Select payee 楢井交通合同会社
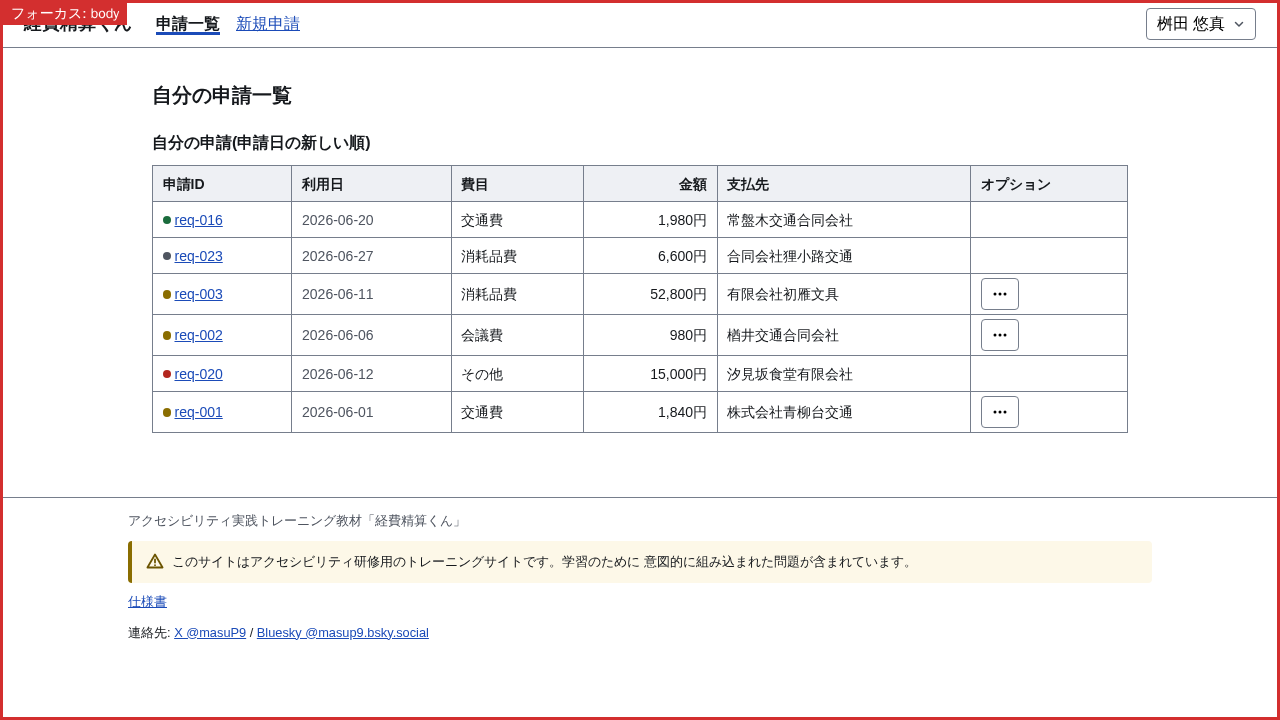The image size is (1280, 720). (x=844, y=335)
